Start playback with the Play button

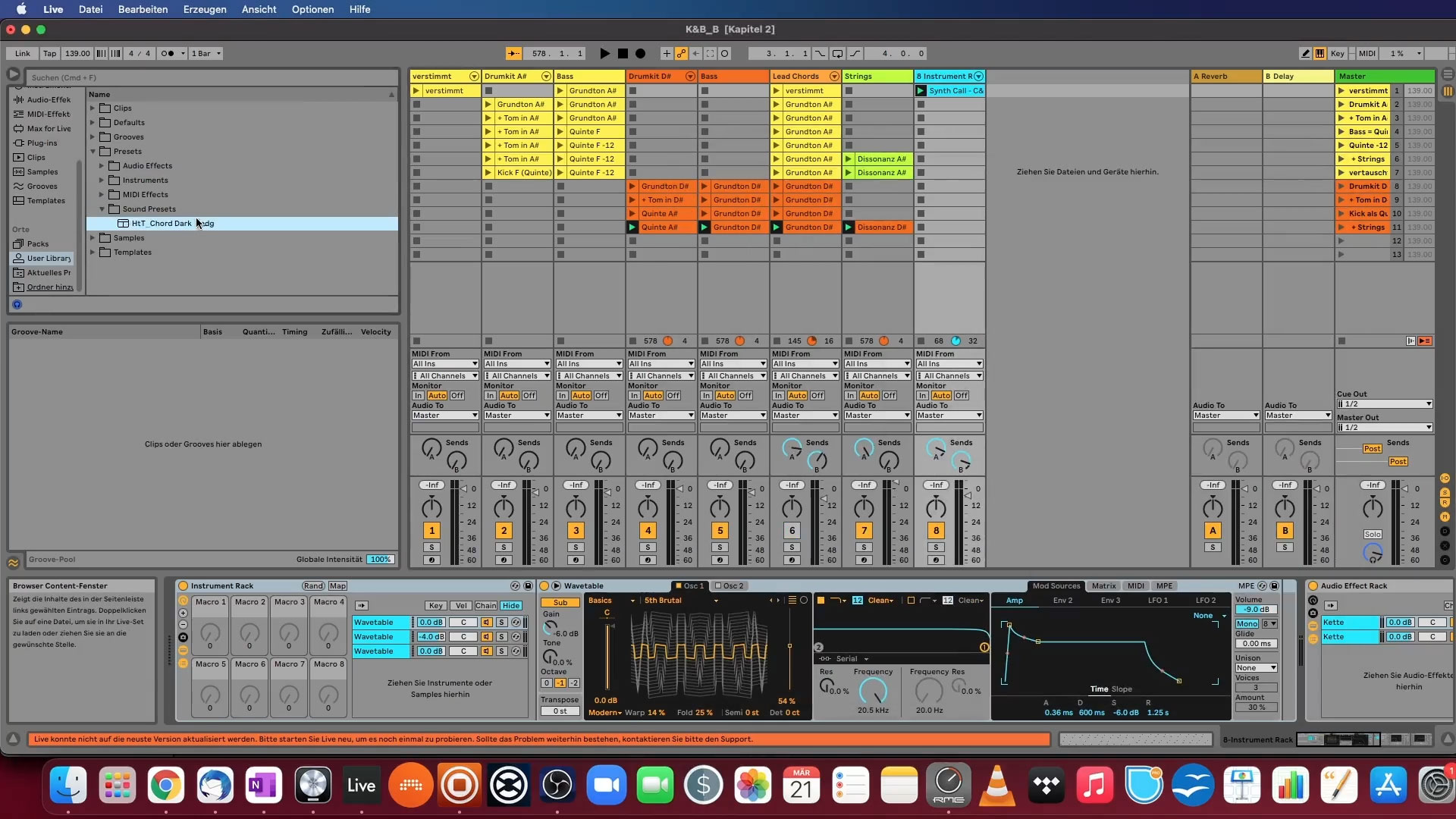point(604,54)
